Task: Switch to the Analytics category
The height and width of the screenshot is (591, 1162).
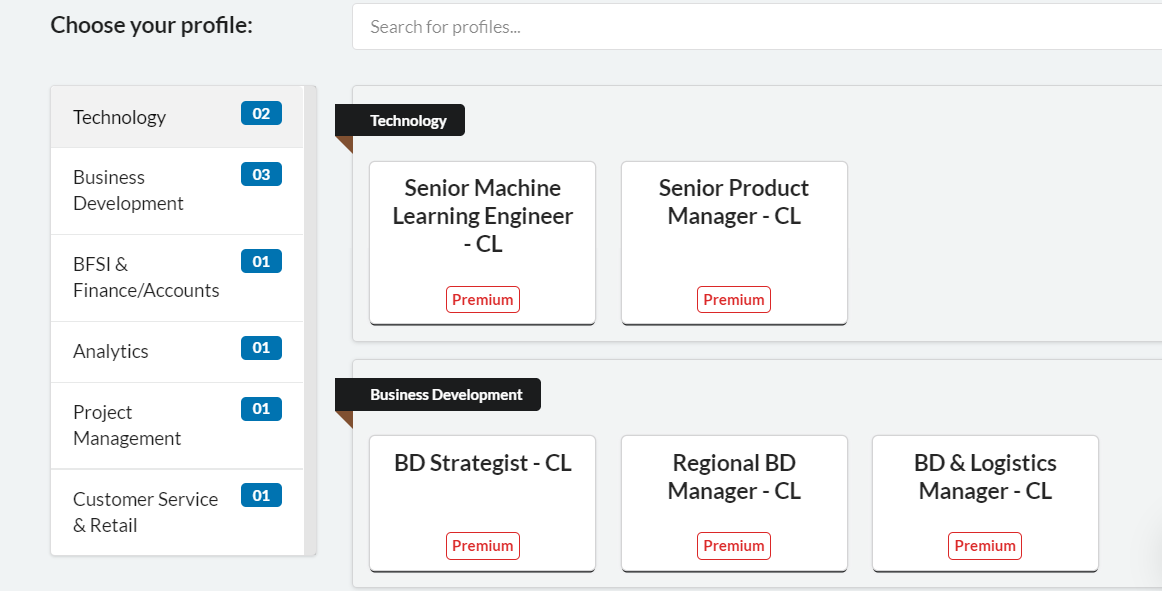Action: (x=111, y=351)
